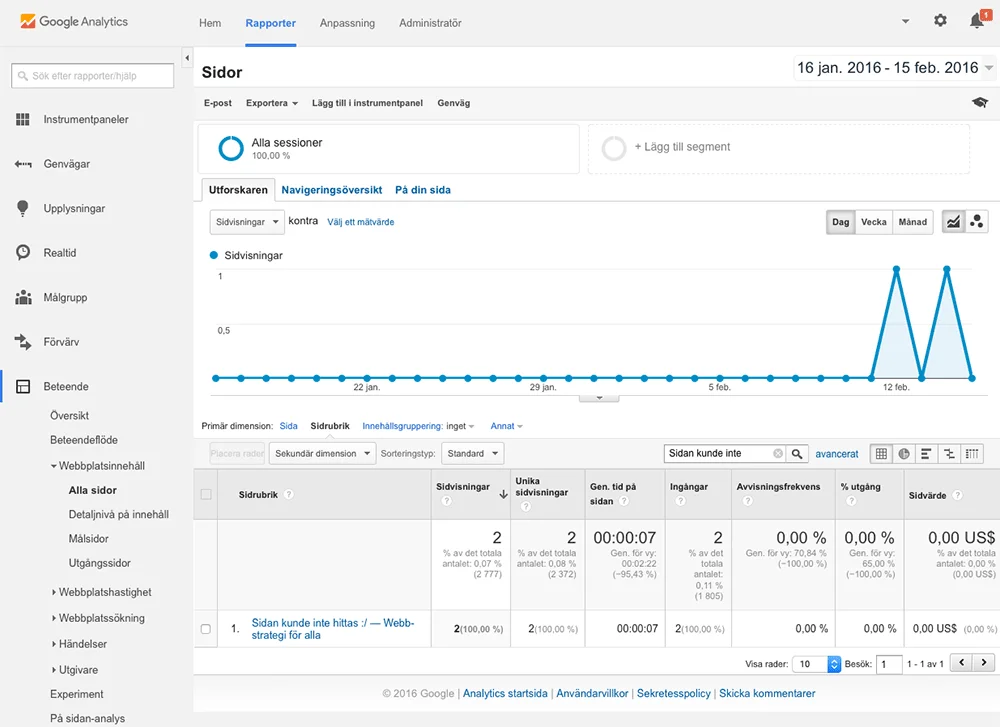Click the magnifier search button in table filter

point(797,454)
